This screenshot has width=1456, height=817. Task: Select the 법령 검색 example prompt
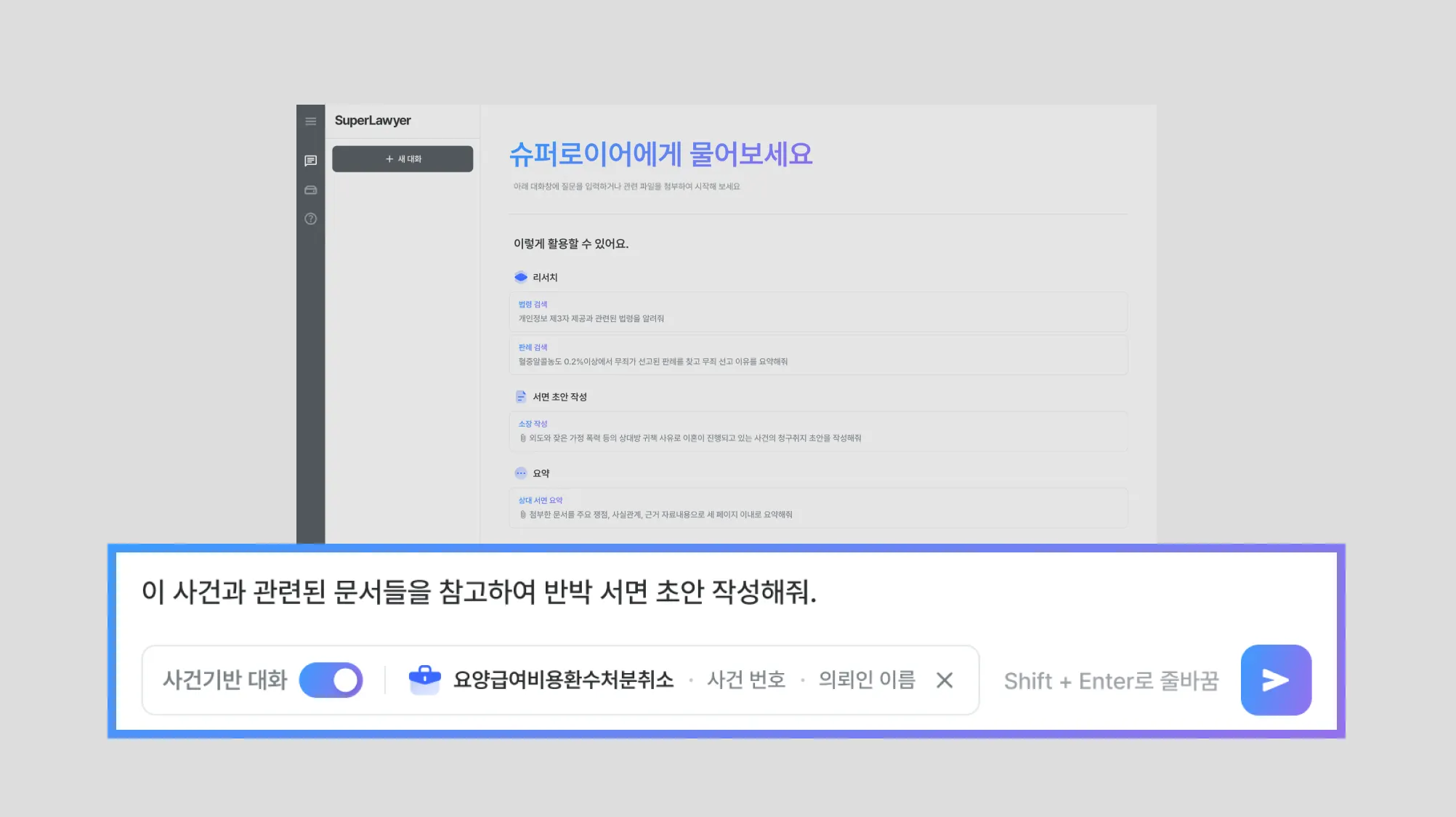tap(818, 312)
